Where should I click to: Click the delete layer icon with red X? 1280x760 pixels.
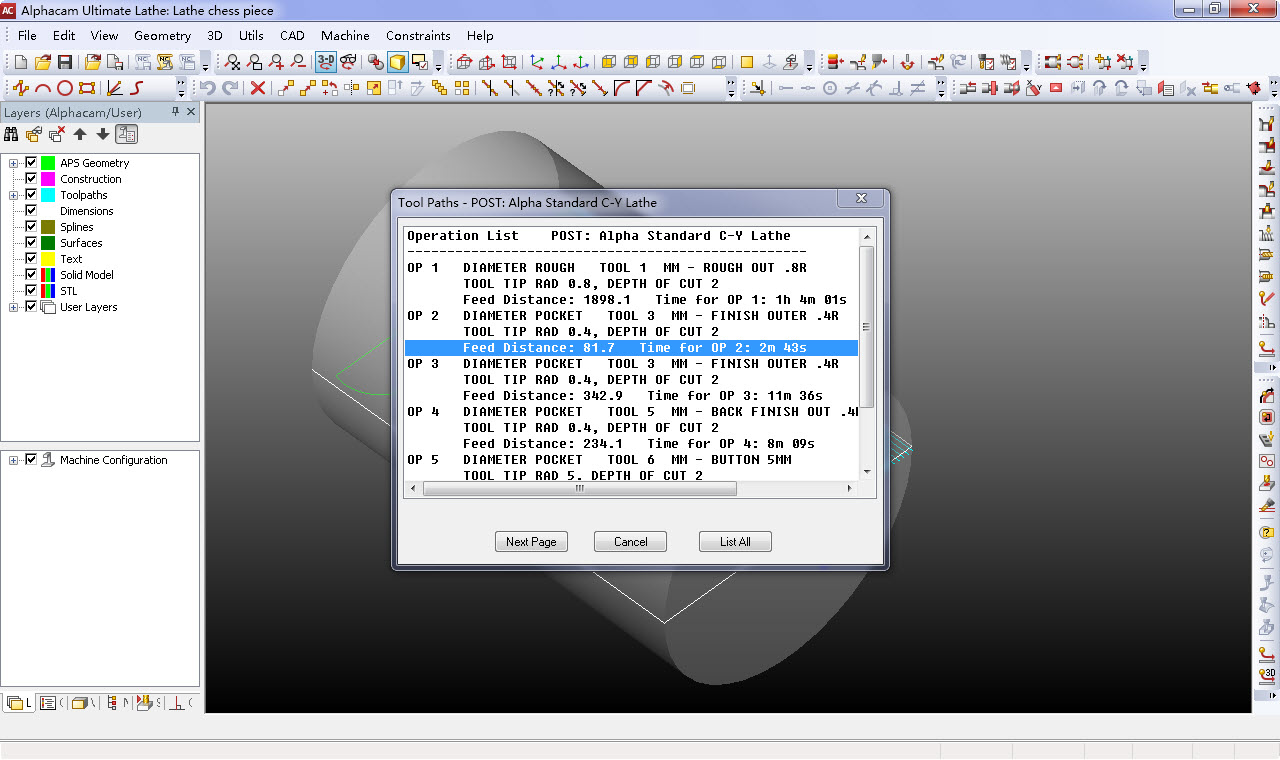(x=58, y=134)
